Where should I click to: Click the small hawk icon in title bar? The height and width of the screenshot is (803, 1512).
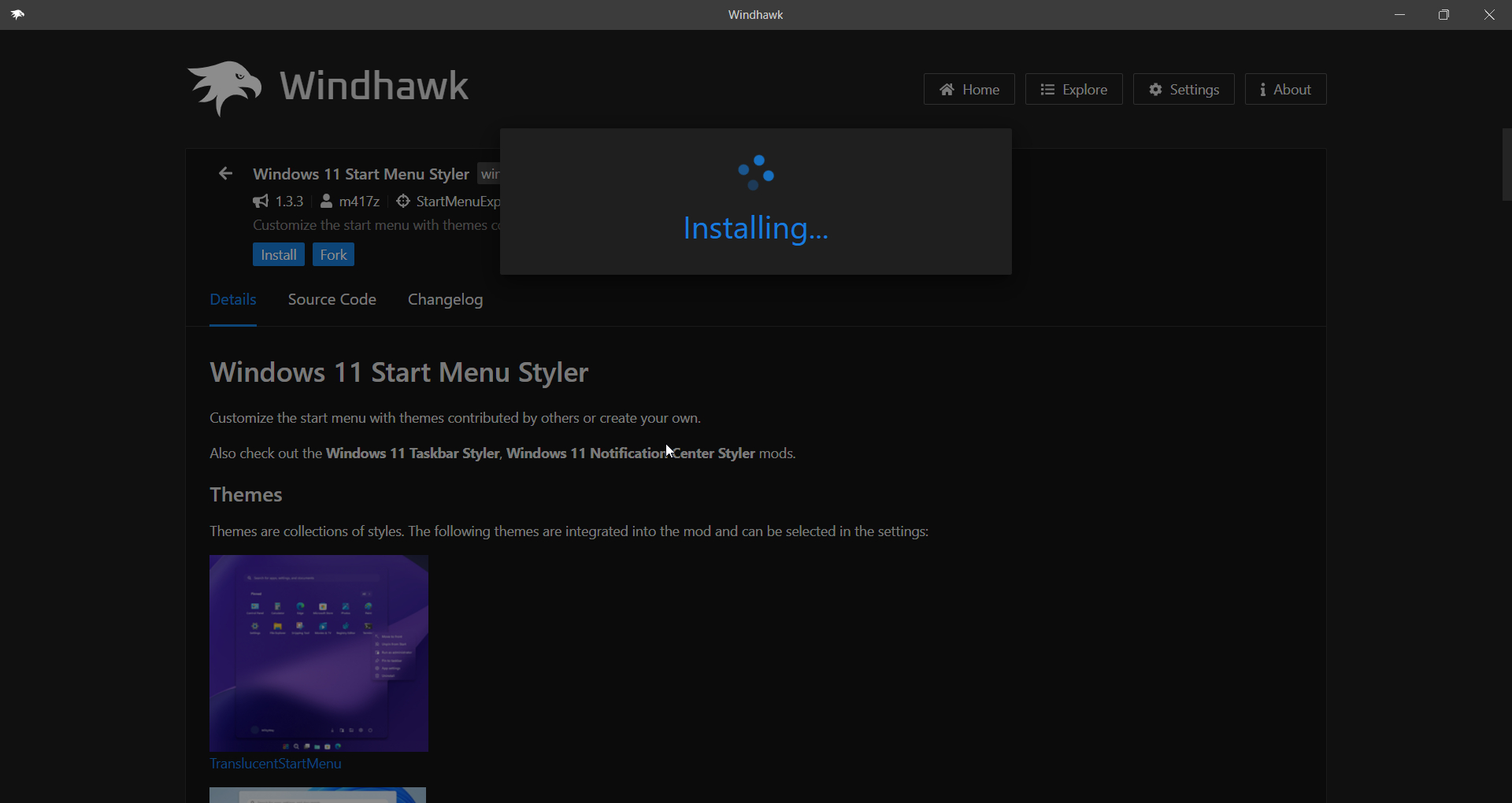point(17,15)
